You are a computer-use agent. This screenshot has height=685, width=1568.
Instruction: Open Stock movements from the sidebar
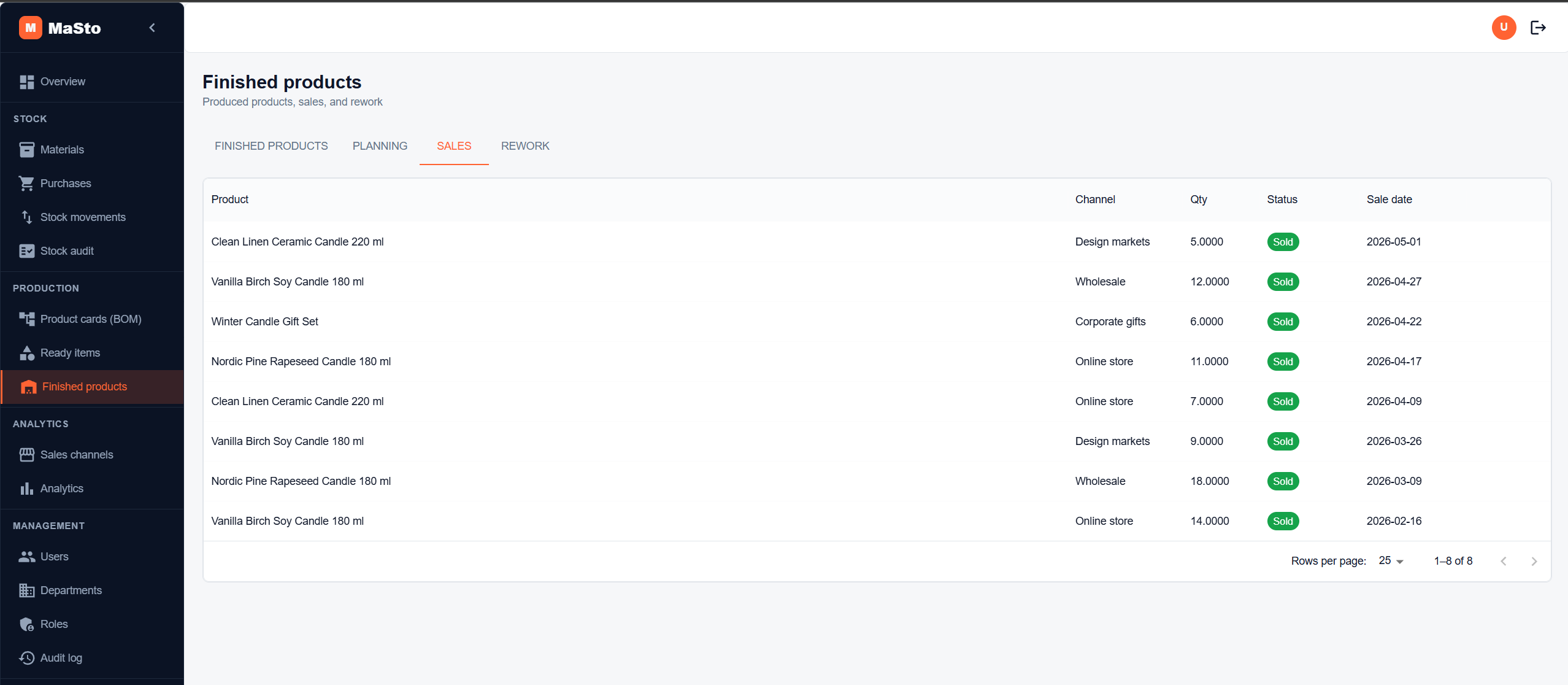92,217
